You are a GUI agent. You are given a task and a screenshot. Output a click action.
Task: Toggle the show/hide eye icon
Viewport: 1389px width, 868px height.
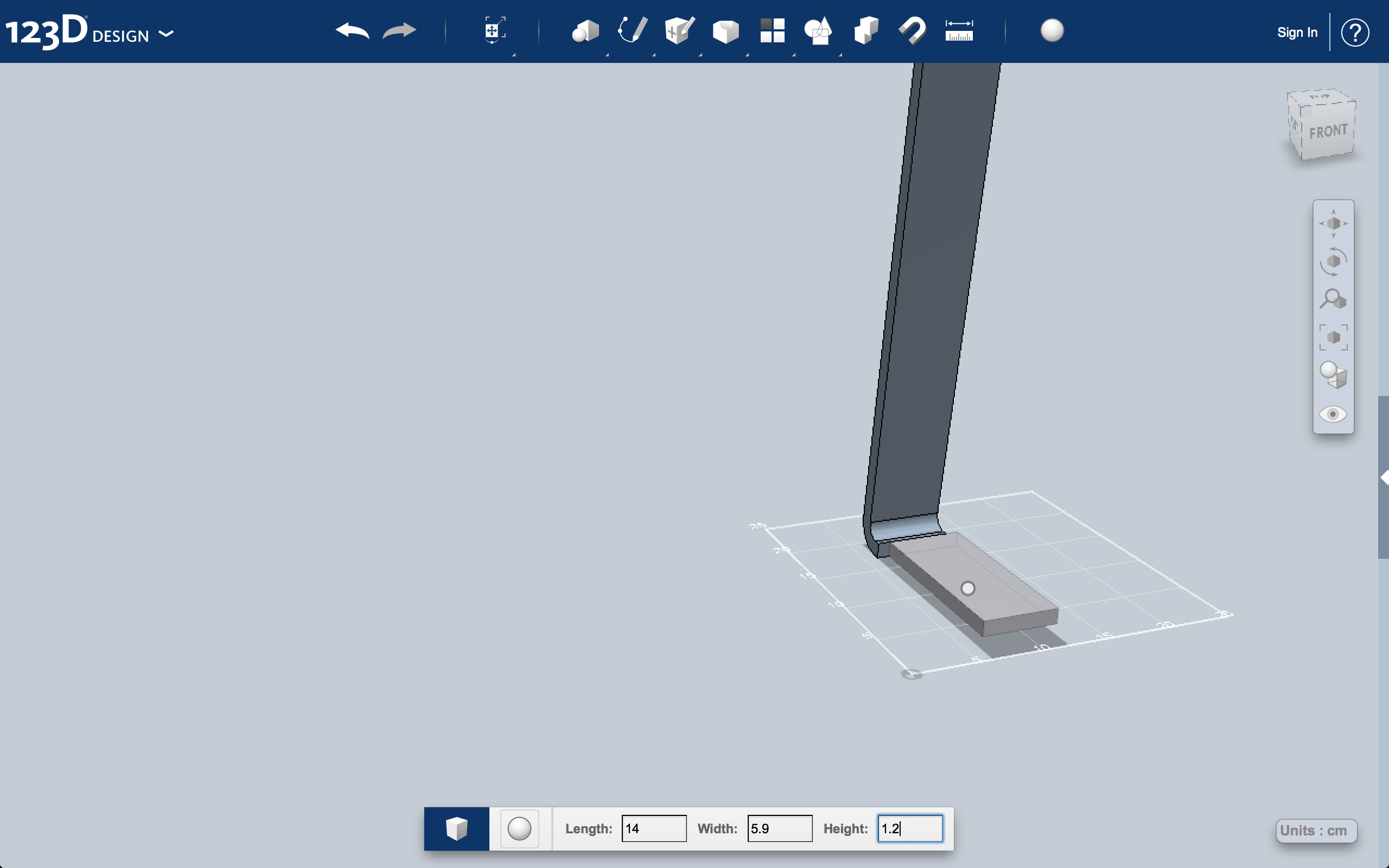pyautogui.click(x=1333, y=414)
